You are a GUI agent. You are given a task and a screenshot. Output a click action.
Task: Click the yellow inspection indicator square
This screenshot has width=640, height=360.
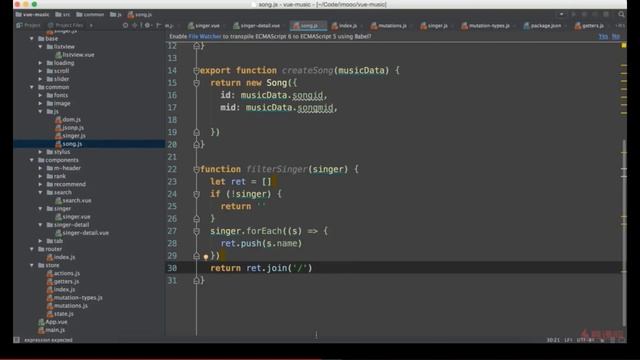tap(624, 45)
